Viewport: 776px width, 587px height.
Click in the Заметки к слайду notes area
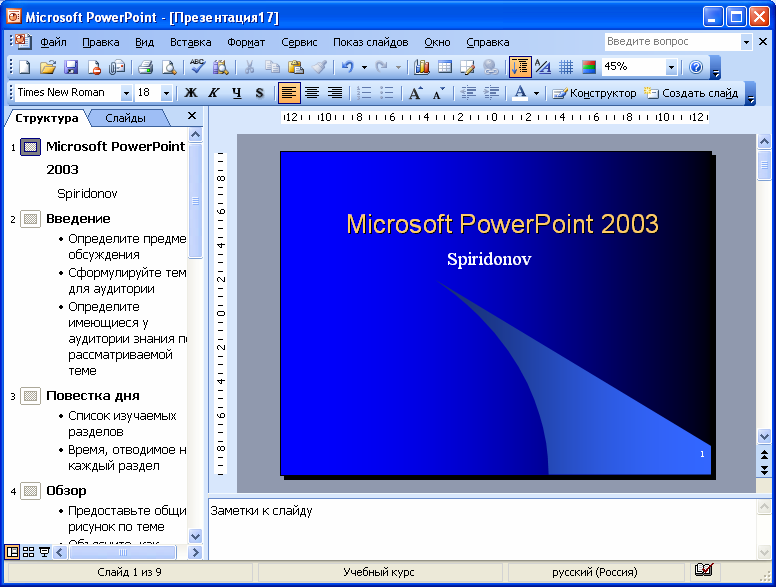tap(480, 530)
